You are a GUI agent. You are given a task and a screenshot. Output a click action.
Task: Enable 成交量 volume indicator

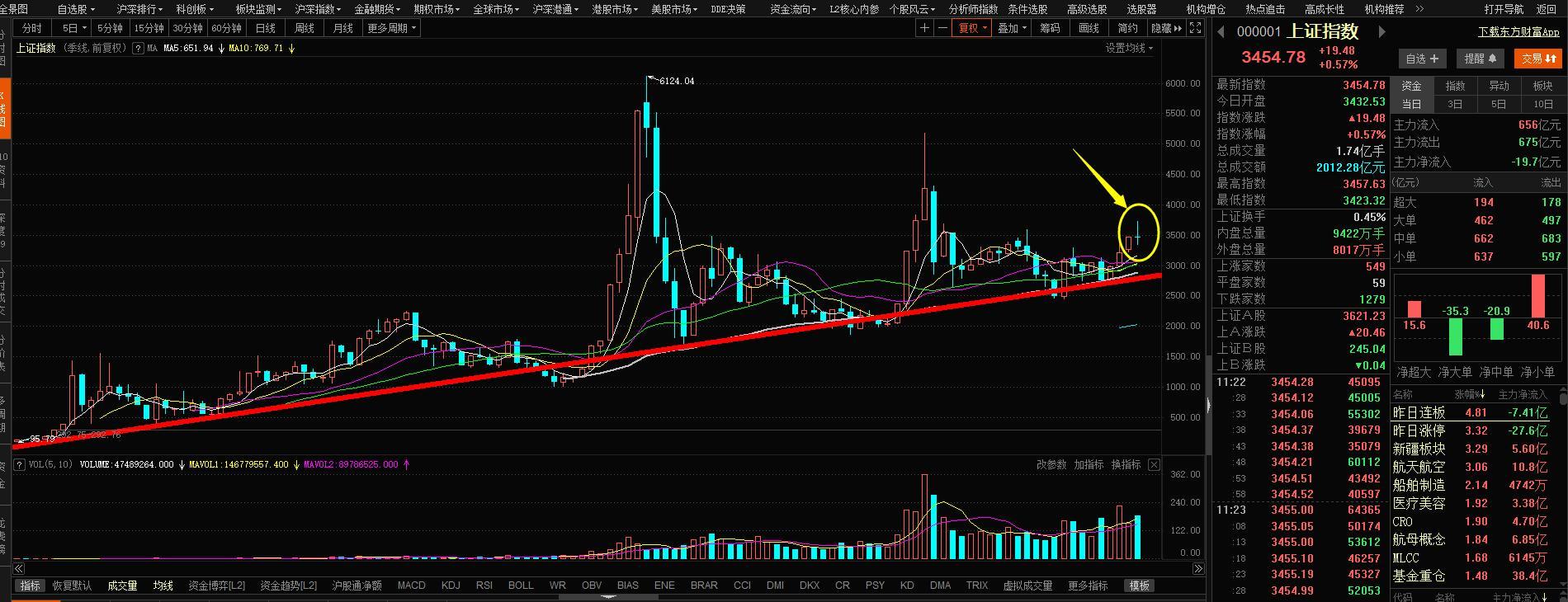tap(122, 586)
